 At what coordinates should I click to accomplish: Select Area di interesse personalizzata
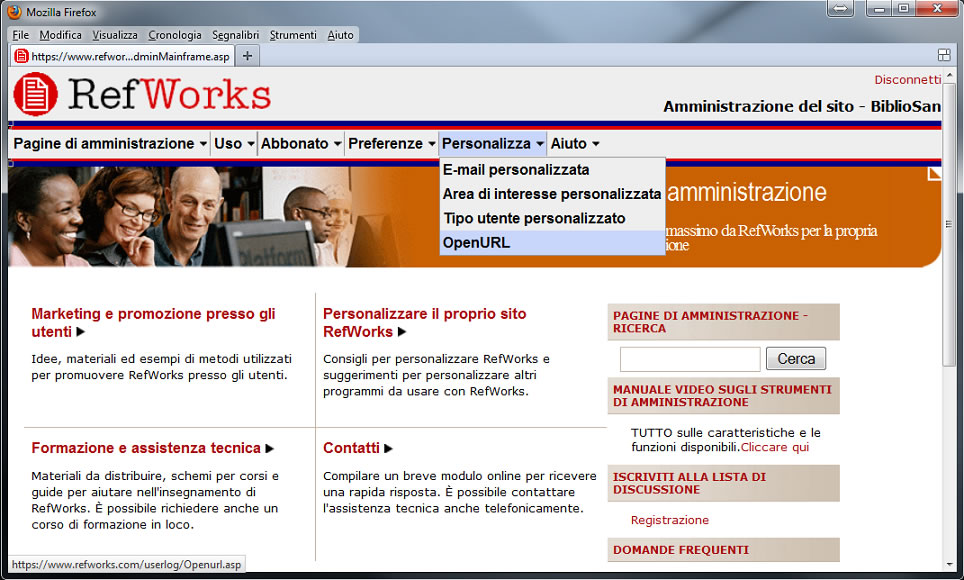pos(552,194)
